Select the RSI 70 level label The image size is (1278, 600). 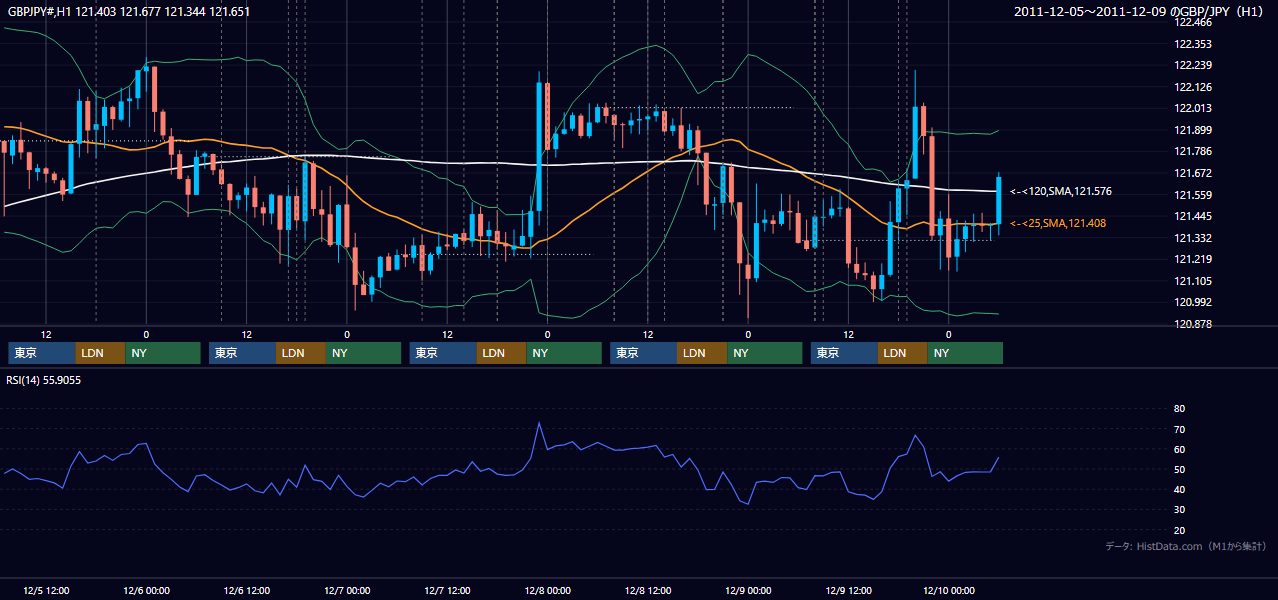1179,429
